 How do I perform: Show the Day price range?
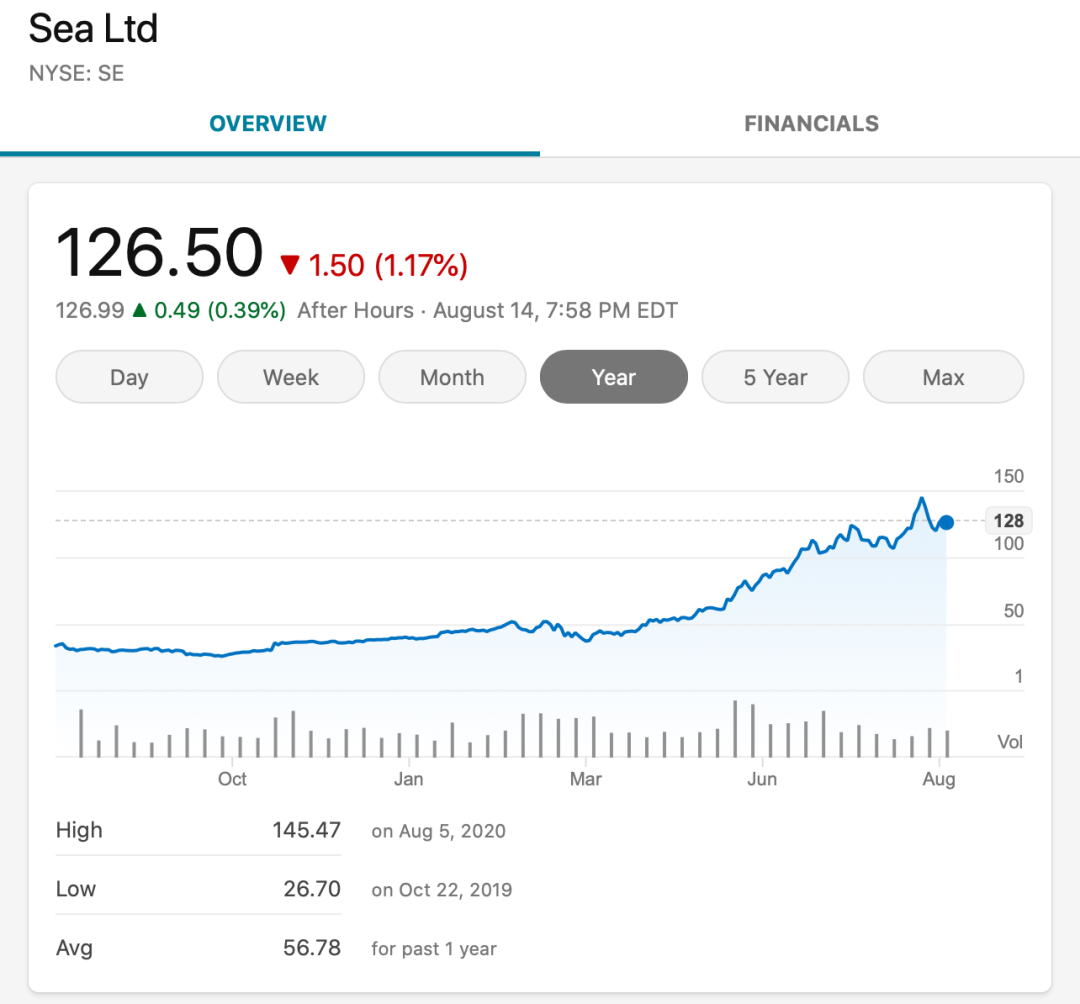(129, 377)
